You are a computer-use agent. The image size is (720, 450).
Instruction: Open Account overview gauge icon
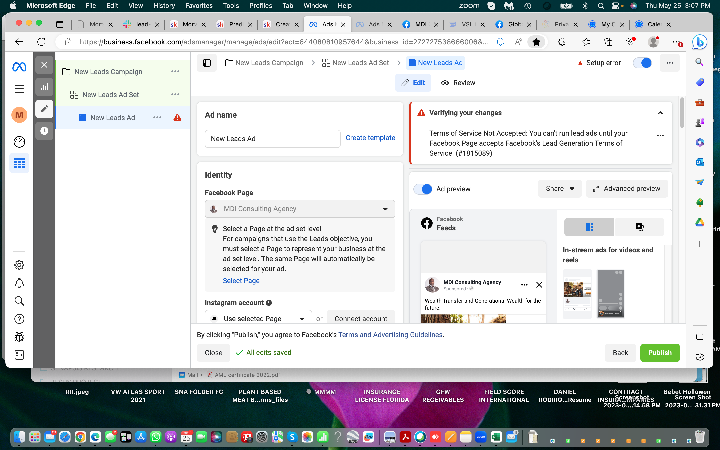pos(19,142)
